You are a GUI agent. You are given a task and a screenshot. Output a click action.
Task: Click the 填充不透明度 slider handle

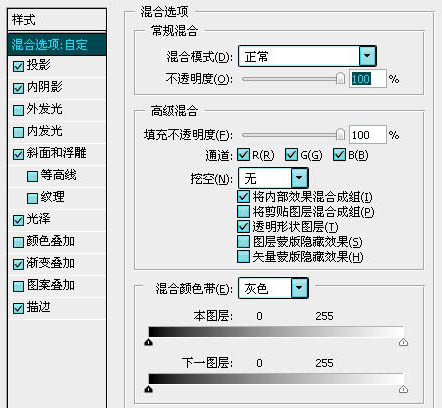[x=340, y=134]
